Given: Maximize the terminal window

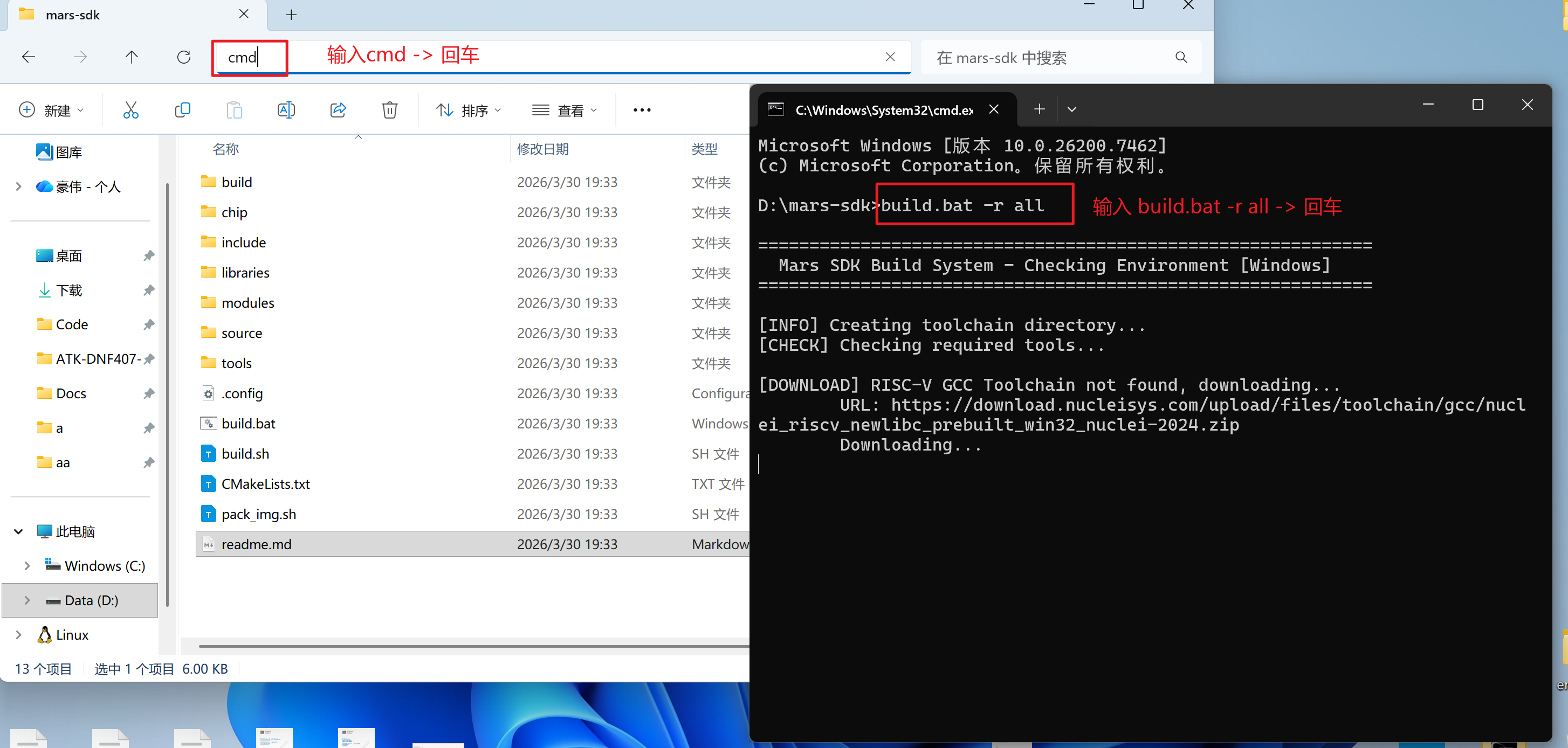Looking at the screenshot, I should click(x=1477, y=105).
